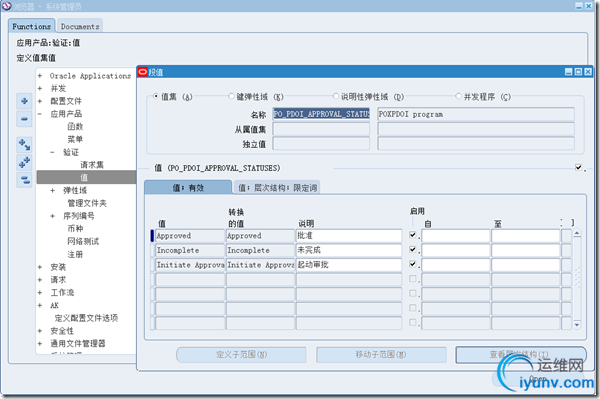Click the 未完成 description cell
This screenshot has width=600, height=399.
(349, 250)
